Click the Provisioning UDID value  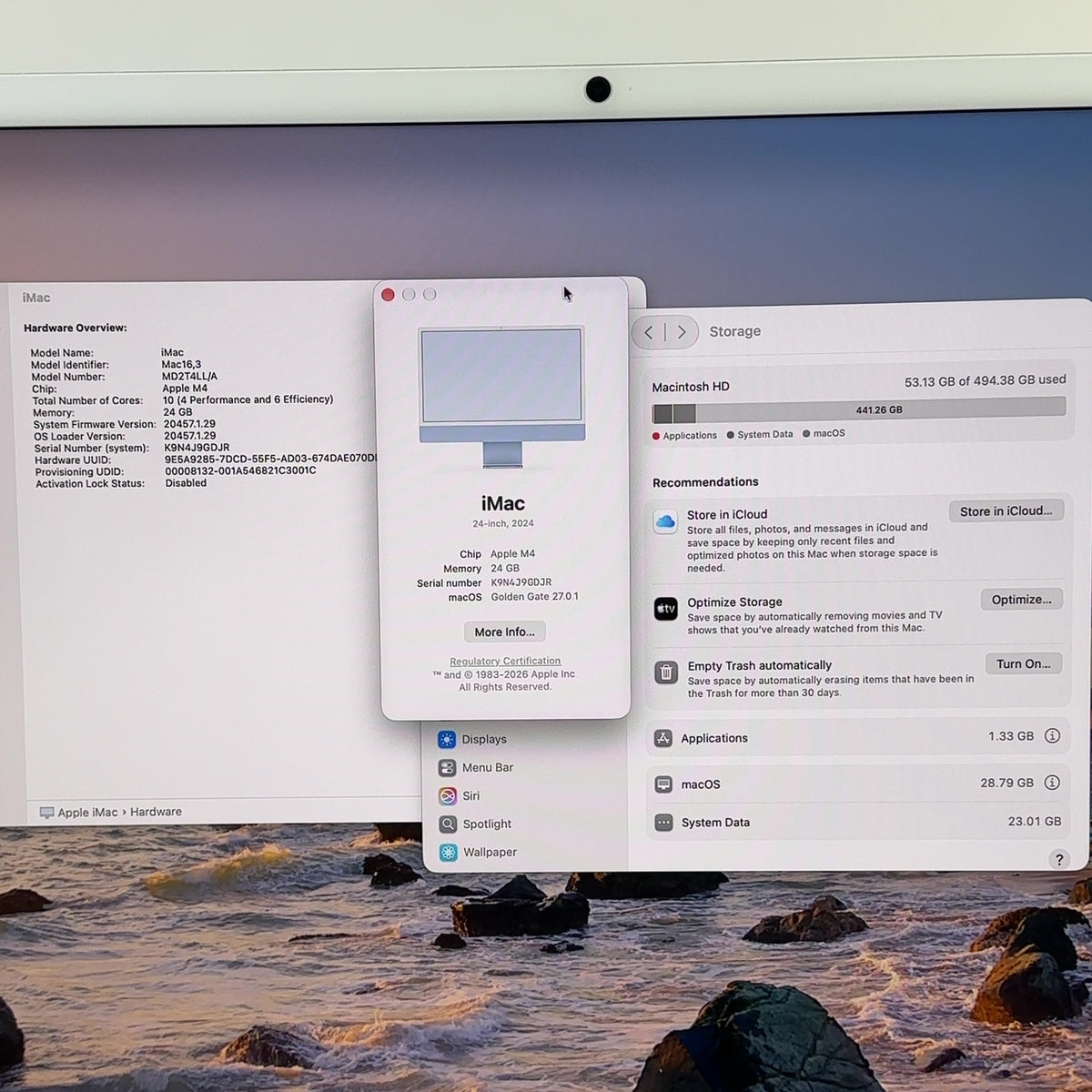point(240,470)
